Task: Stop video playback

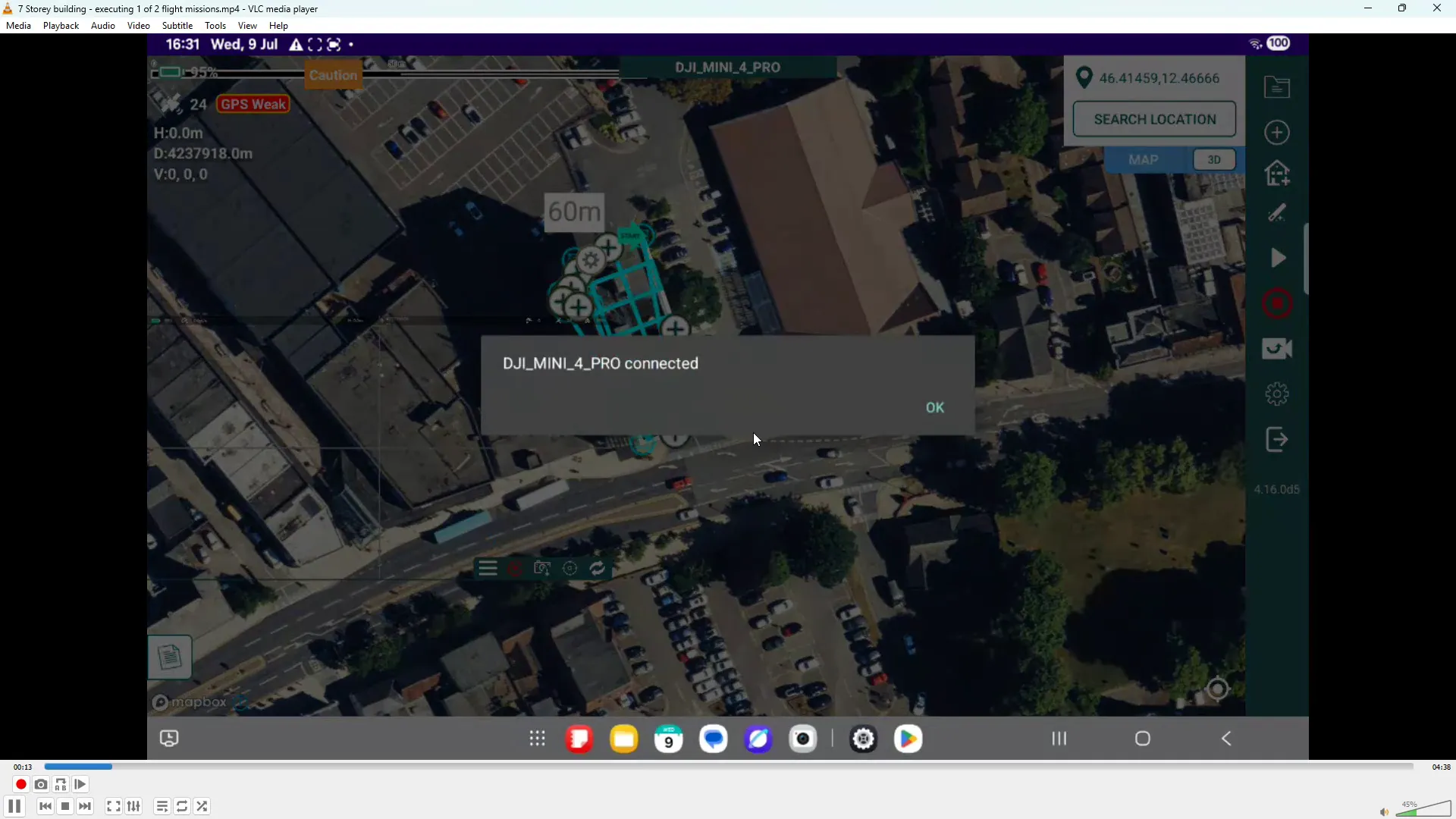Action: click(65, 806)
